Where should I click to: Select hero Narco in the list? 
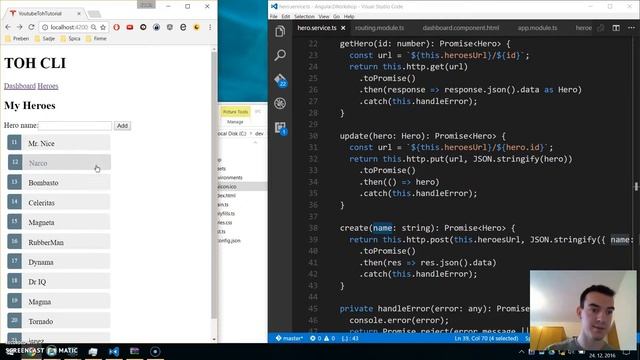[59, 162]
